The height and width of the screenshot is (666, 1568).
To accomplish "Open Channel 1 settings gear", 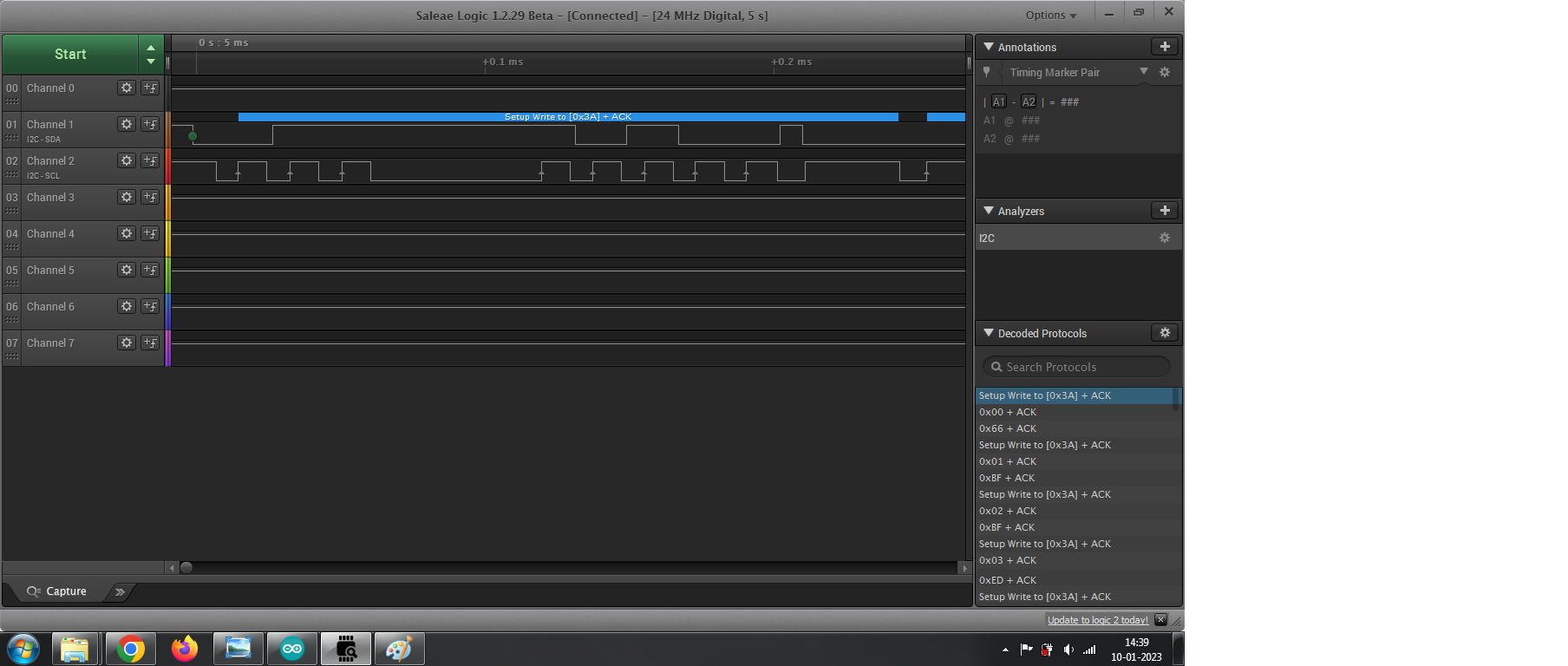I will tap(127, 124).
